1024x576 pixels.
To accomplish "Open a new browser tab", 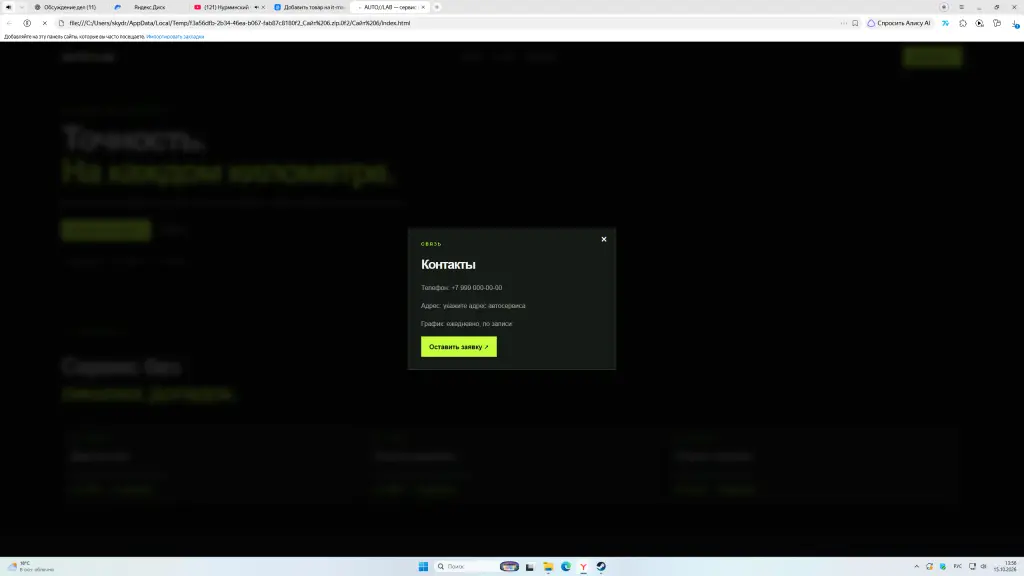I will click(x=437, y=7).
